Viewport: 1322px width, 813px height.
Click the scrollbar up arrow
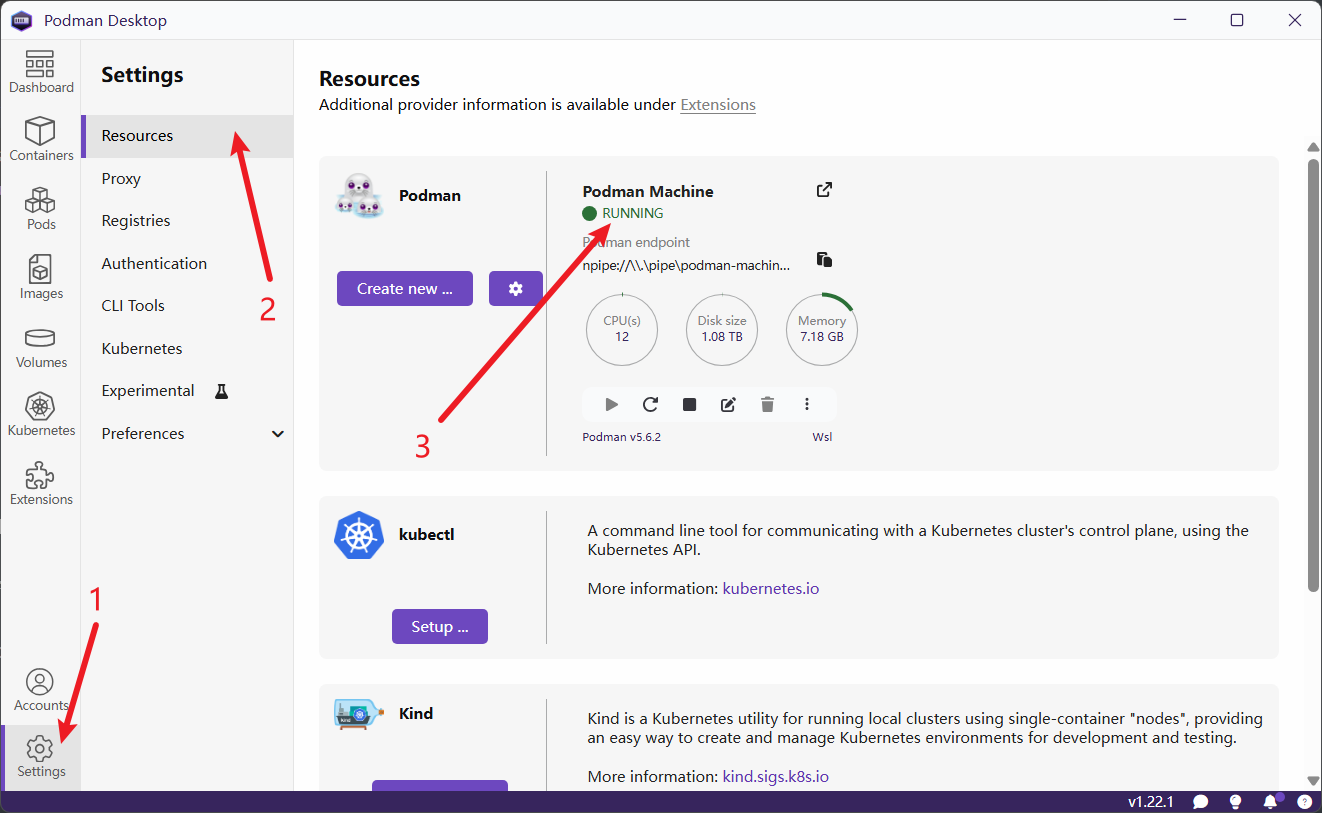pos(1313,147)
